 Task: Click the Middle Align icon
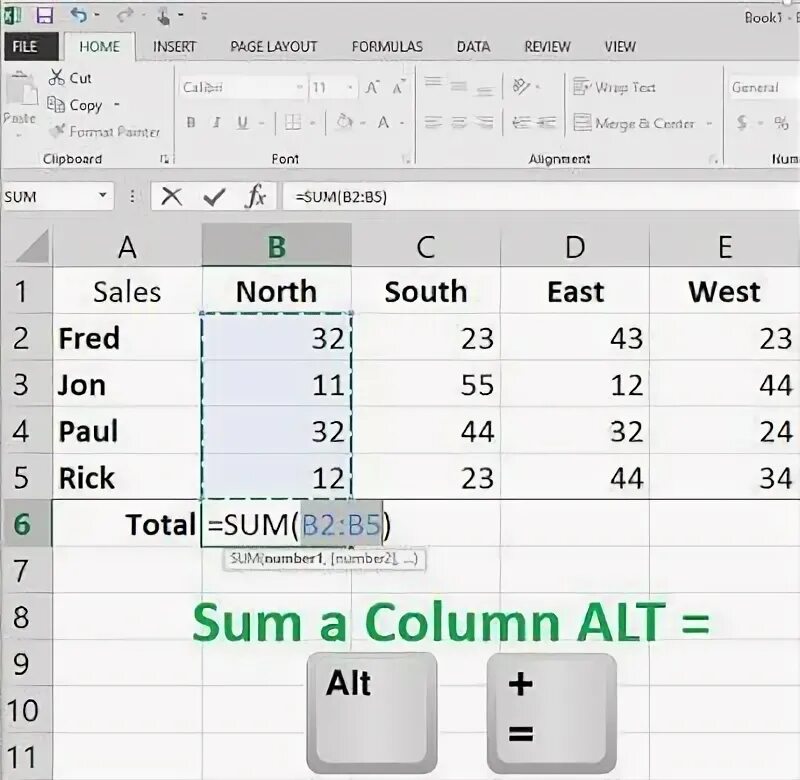458,87
